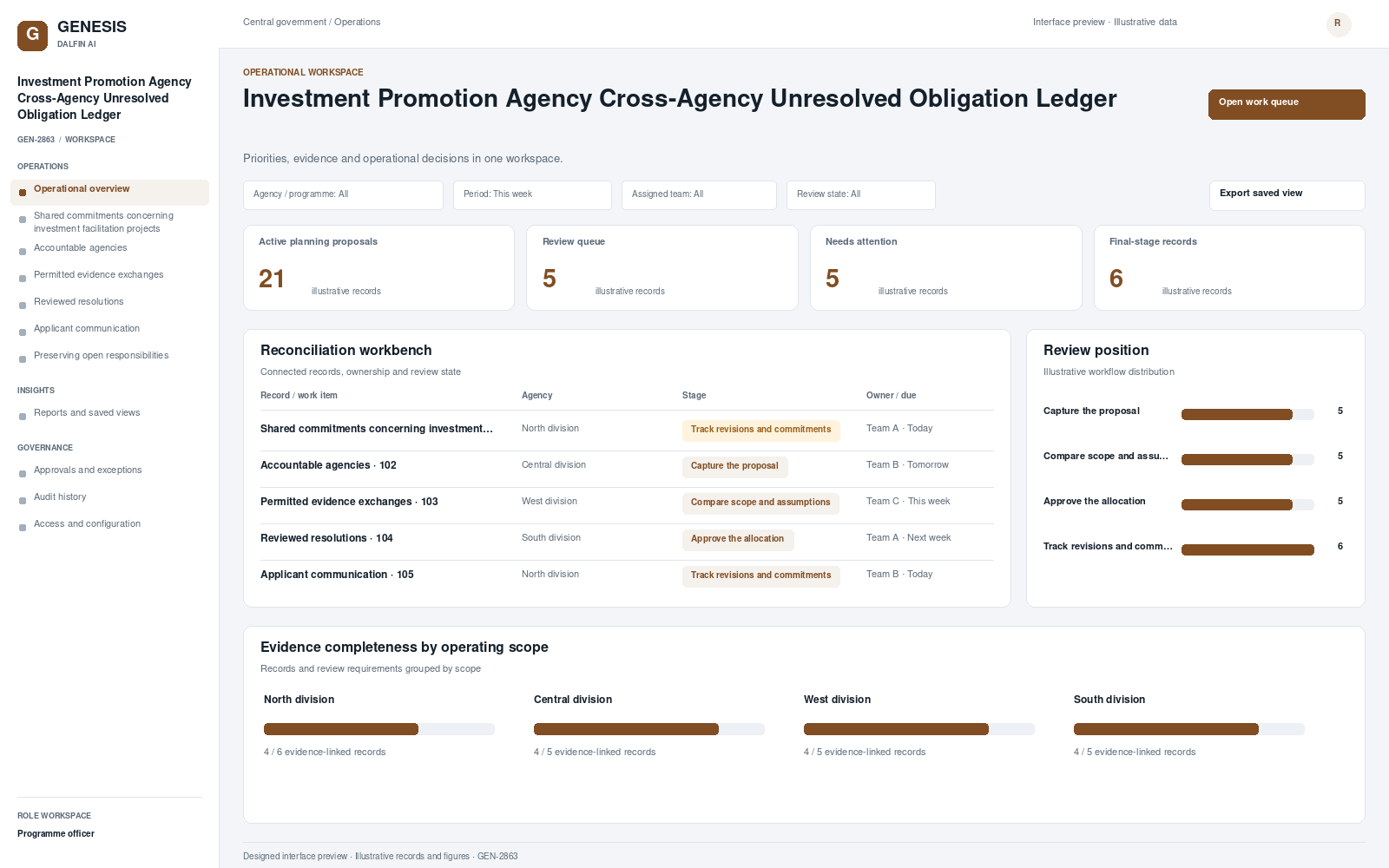Image resolution: width=1389 pixels, height=868 pixels.
Task: Click the Needs attention card
Action: coord(946,267)
